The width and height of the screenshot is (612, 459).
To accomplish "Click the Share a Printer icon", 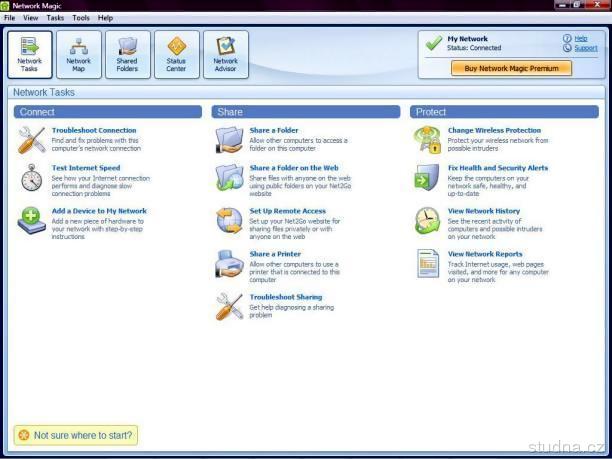I will click(230, 264).
